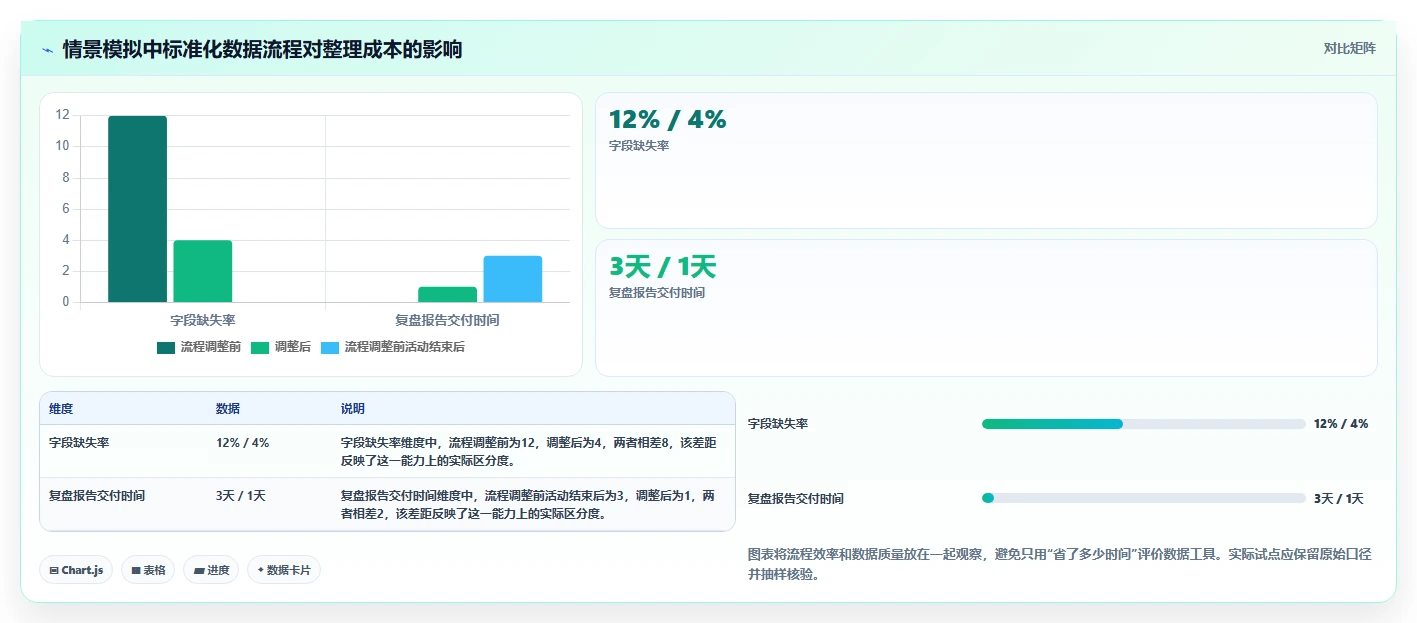Click the 字段缺失率 row explanation text

click(528, 451)
